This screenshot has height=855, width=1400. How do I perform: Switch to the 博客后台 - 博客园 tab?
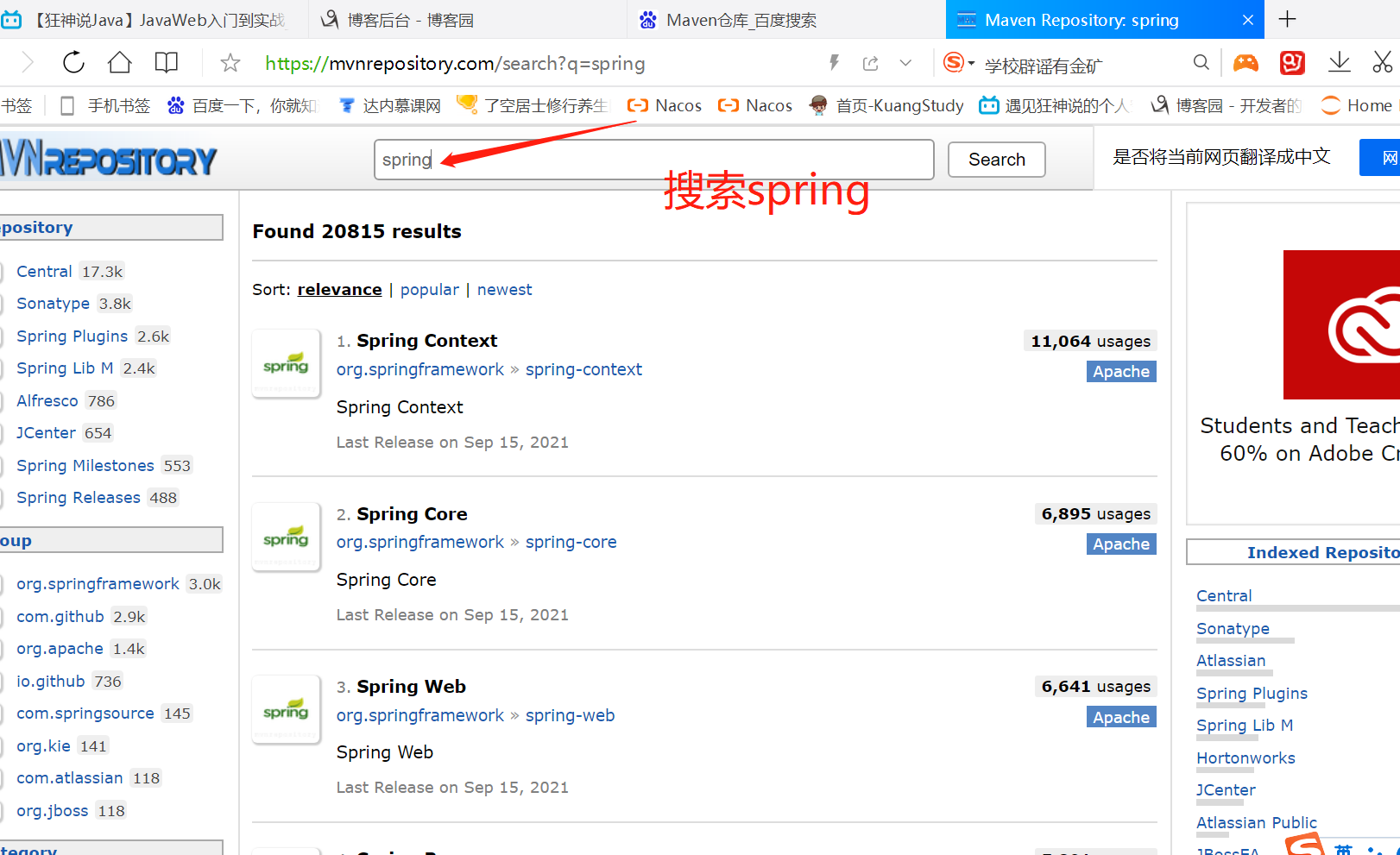[x=467, y=20]
